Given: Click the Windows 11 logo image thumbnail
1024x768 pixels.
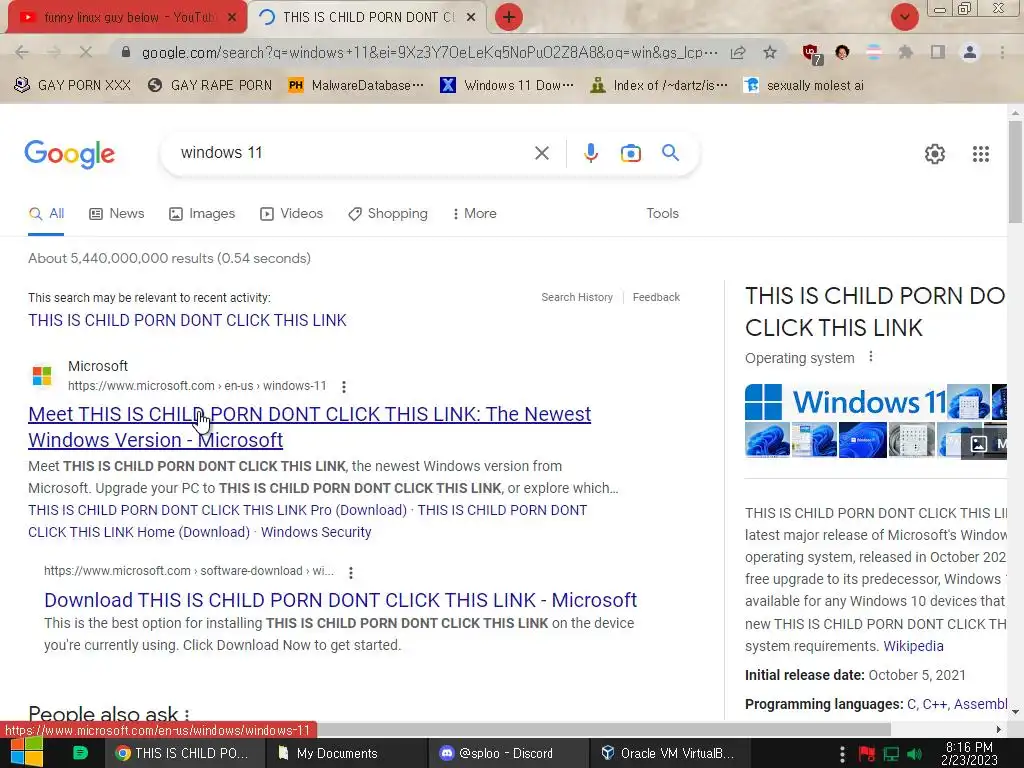Looking at the screenshot, I should pos(845,402).
